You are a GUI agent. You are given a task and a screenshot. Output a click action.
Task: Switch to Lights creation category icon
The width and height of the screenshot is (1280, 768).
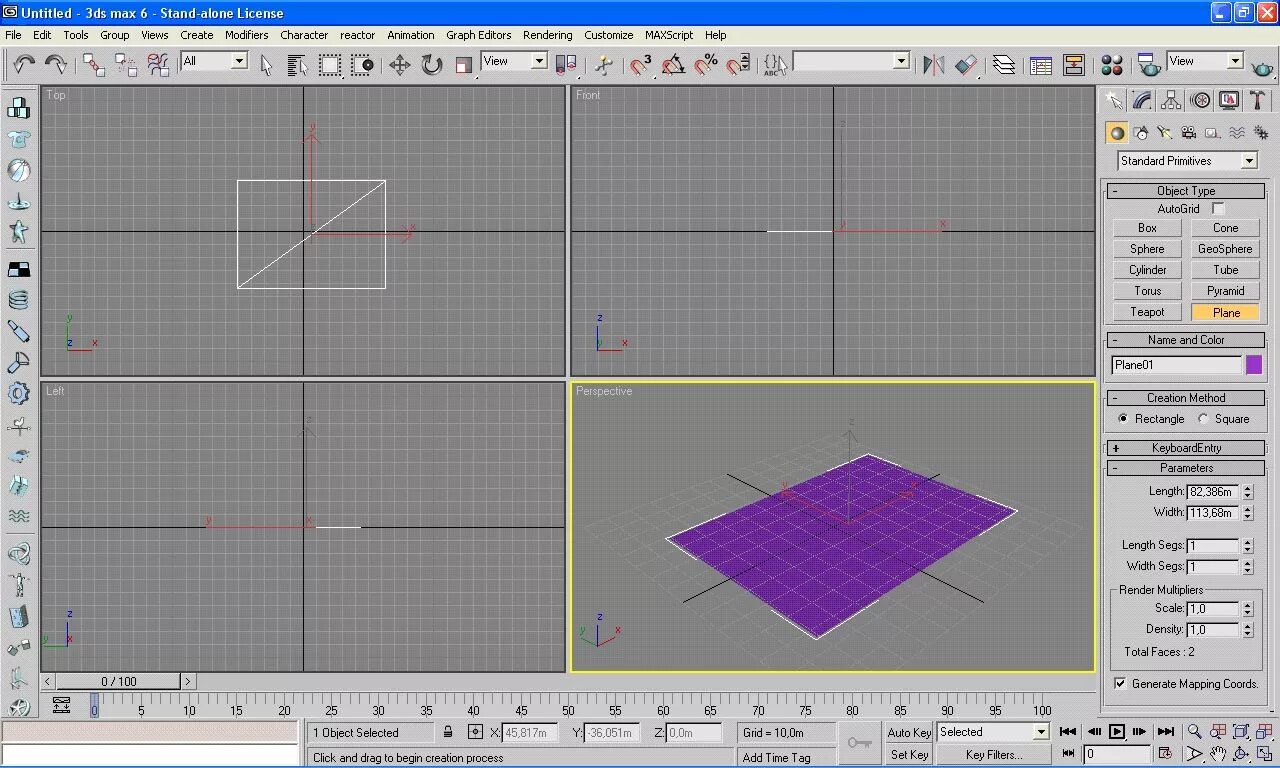click(x=1164, y=132)
